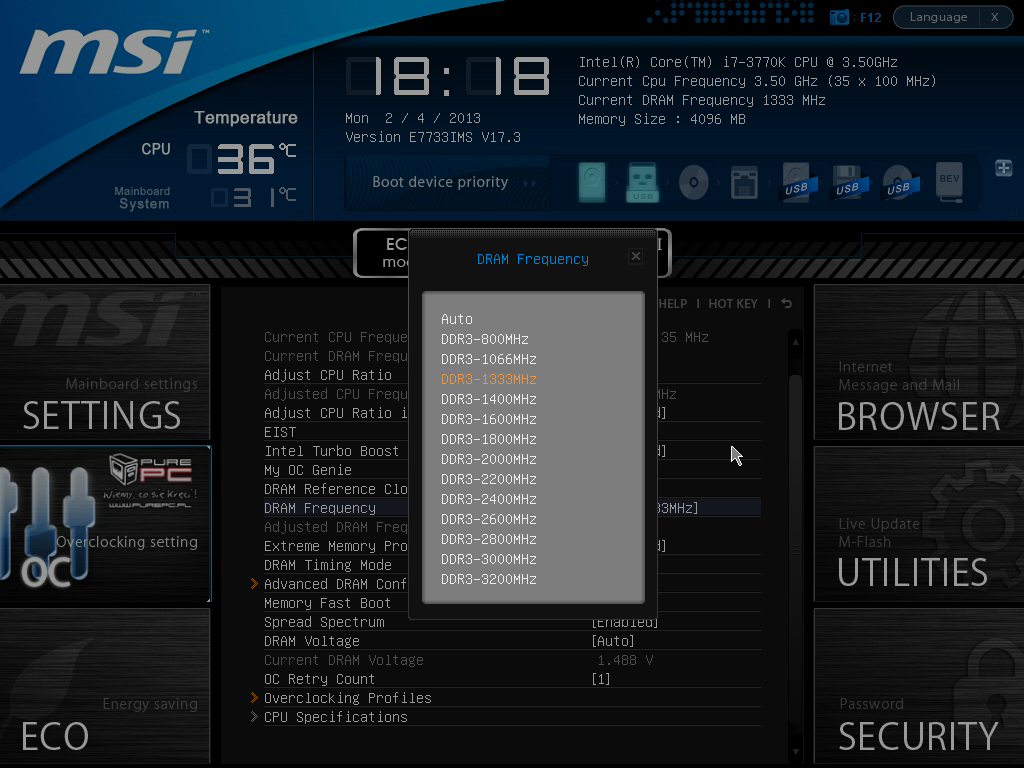The width and height of the screenshot is (1024, 768).
Task: Close the DRAM Frequency popup
Action: coord(635,256)
